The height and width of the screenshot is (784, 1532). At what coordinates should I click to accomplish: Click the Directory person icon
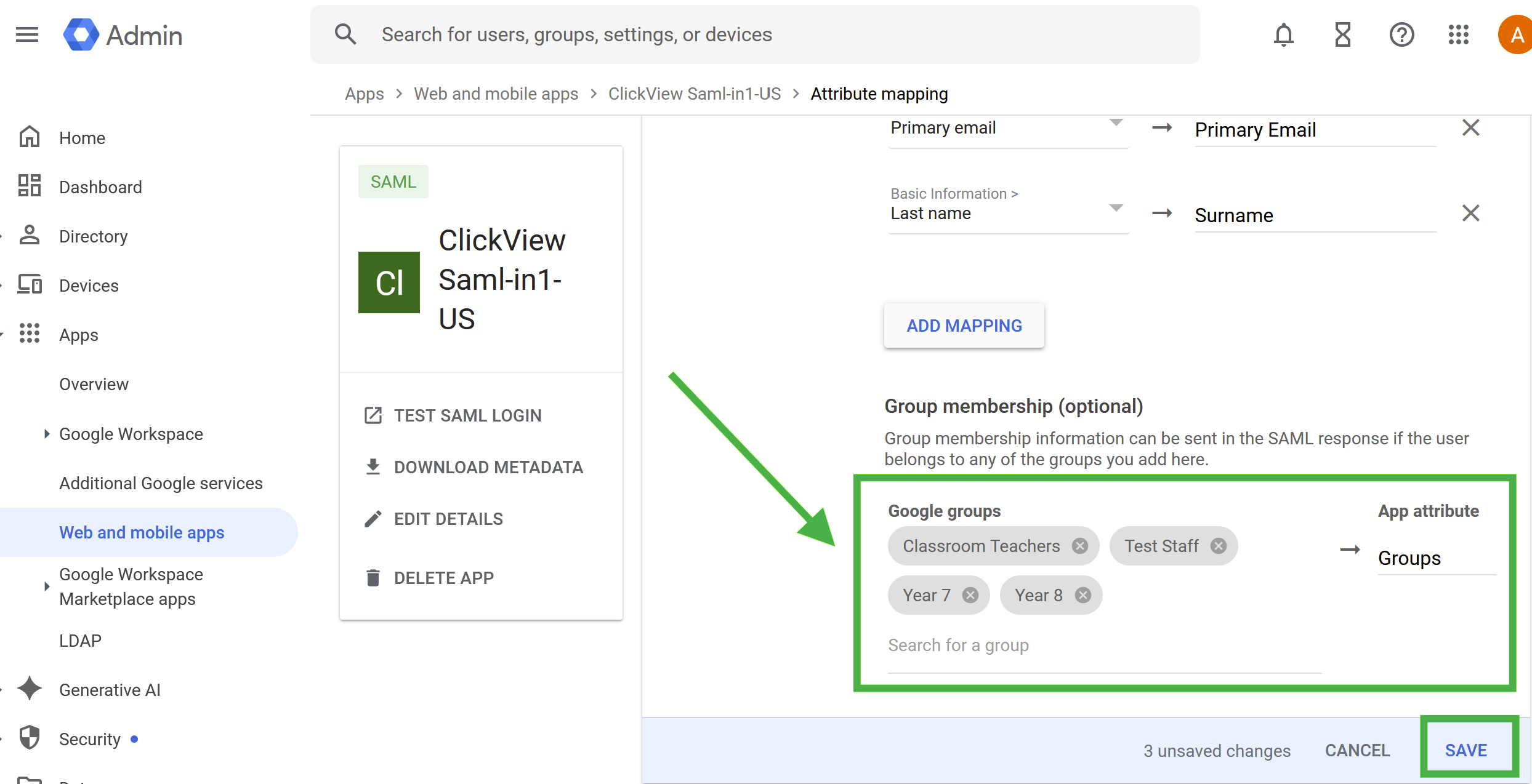pyautogui.click(x=29, y=235)
